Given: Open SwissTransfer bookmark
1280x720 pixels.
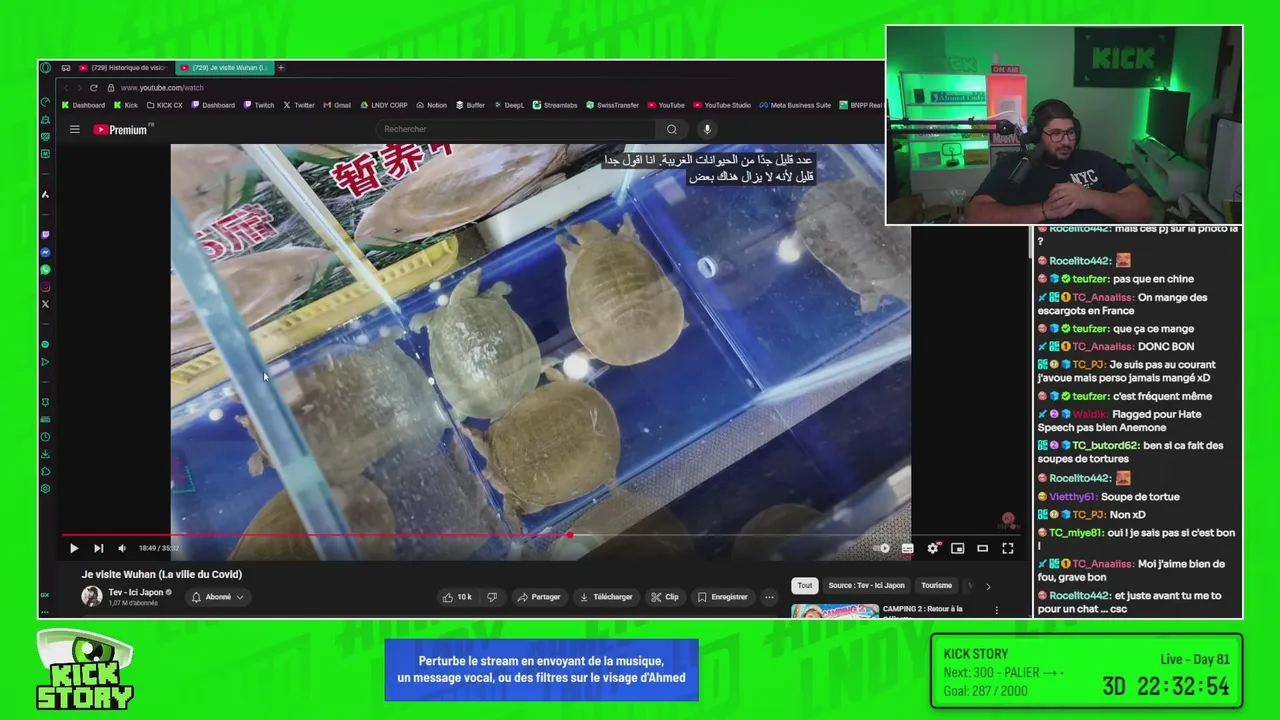Looking at the screenshot, I should pos(612,105).
